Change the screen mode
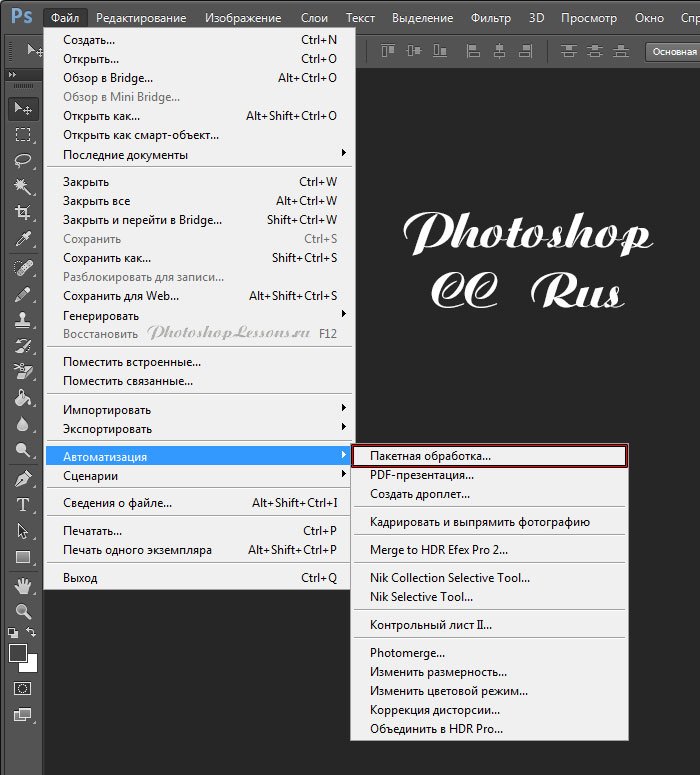 tap(22, 715)
